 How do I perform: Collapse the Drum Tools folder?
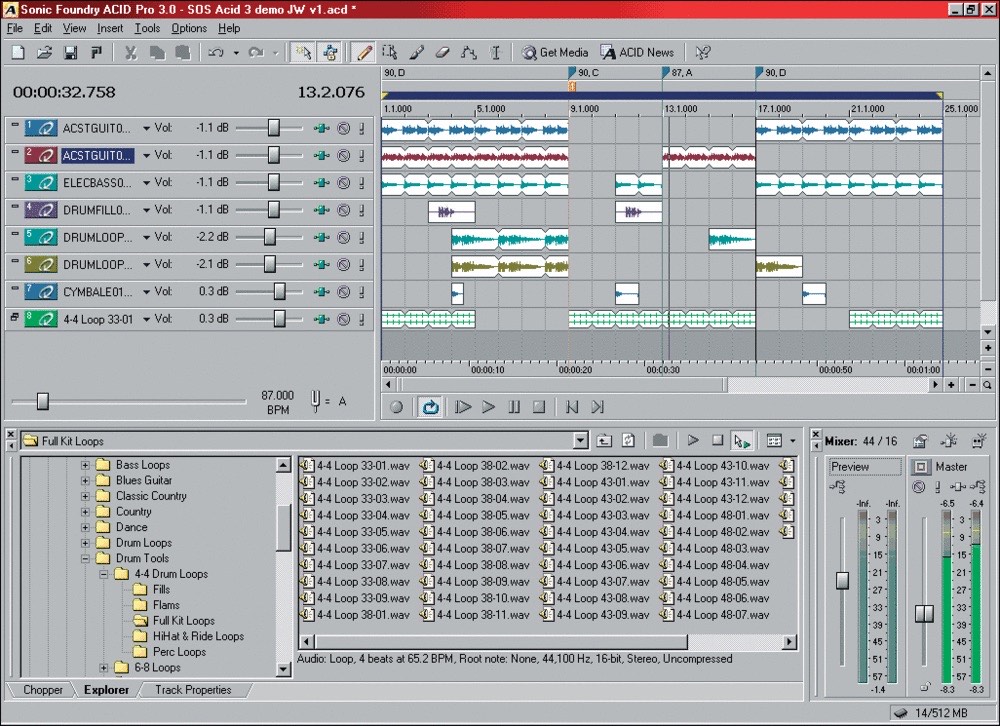[x=85, y=559]
